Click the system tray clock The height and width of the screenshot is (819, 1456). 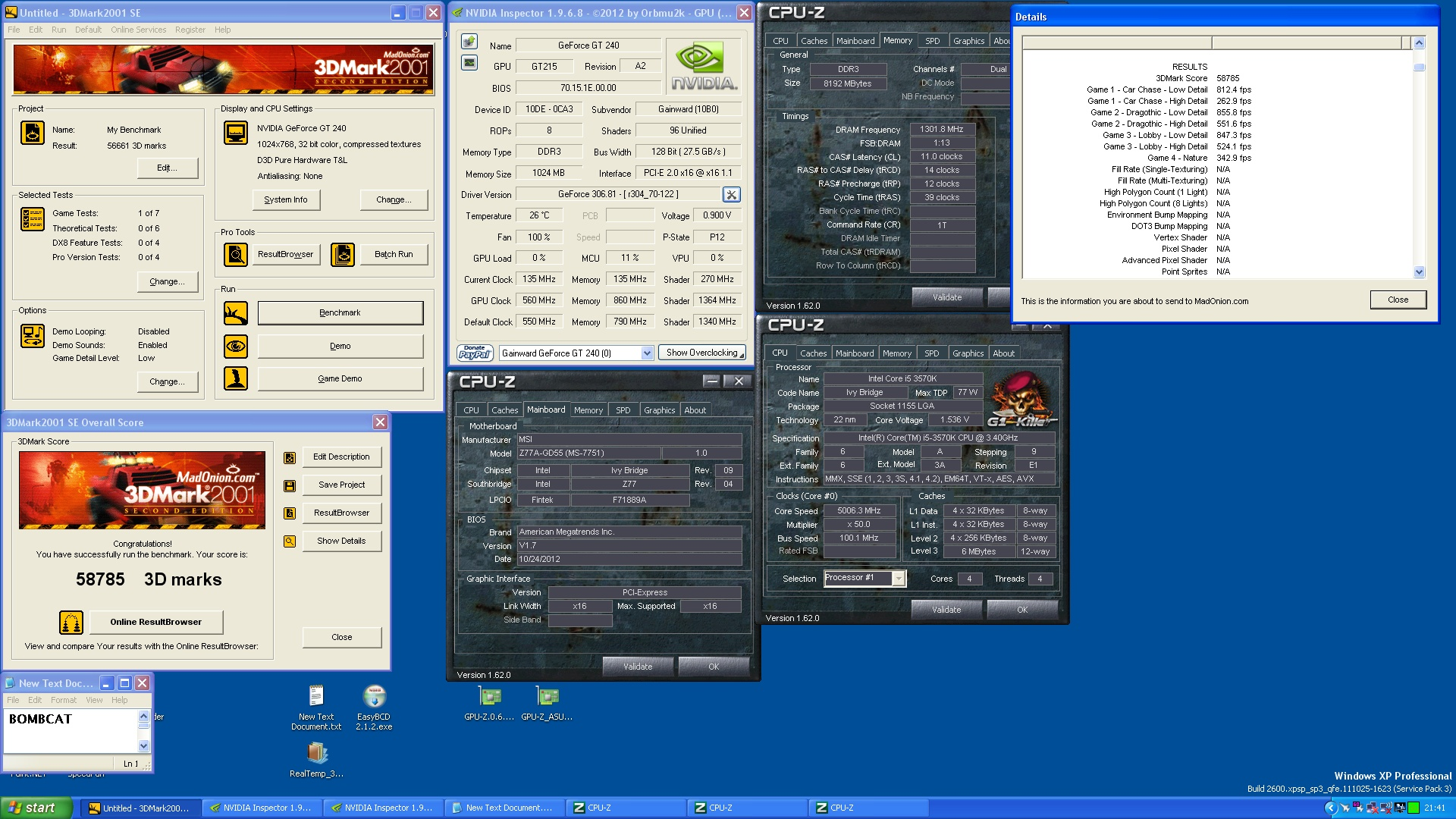1435,808
